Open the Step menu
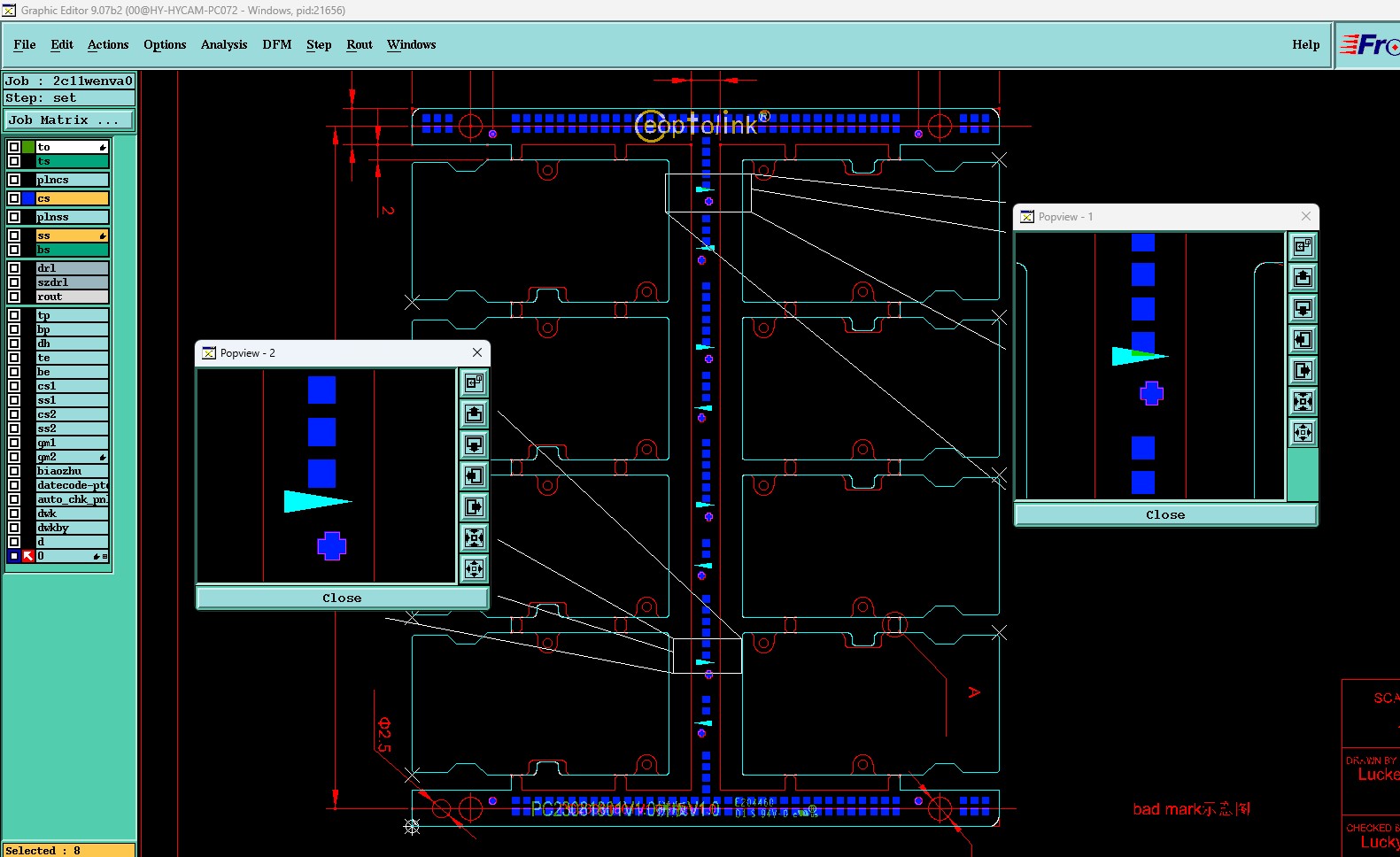The image size is (1400, 857). tap(319, 44)
